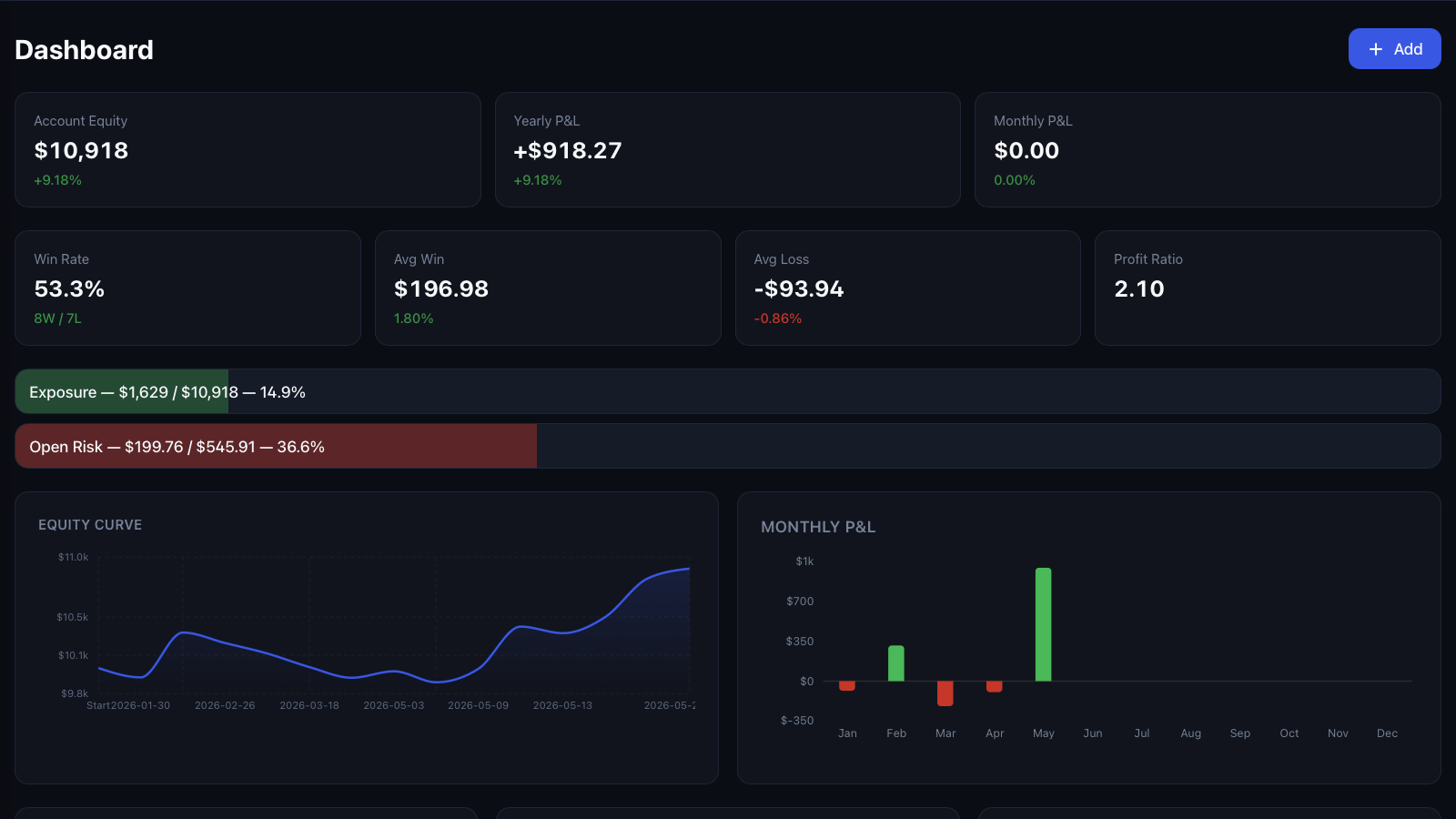Screen dimensions: 1456x819
Task: Click the Yearly P&L value +$918.27
Action: pos(568,150)
